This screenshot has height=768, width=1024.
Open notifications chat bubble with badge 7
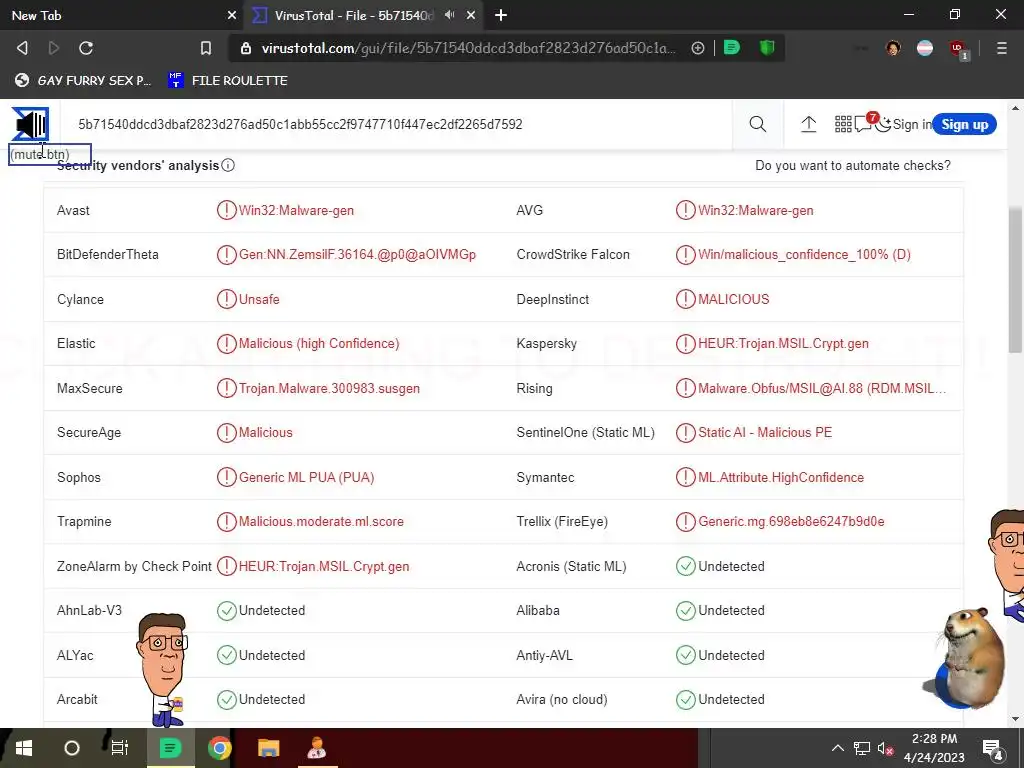tap(865, 123)
